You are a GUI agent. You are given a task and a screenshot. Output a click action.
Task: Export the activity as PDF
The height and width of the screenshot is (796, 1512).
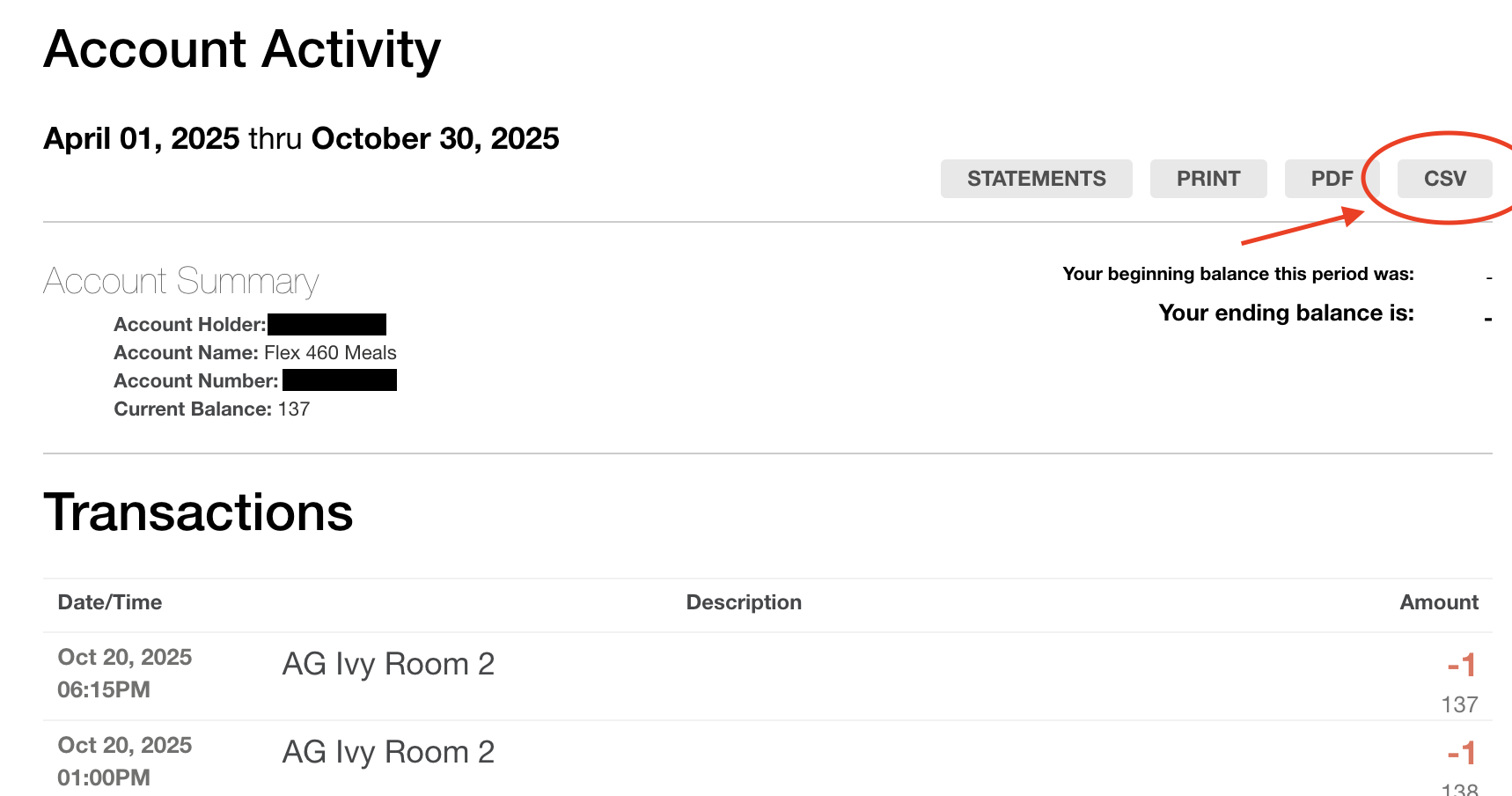click(x=1331, y=179)
